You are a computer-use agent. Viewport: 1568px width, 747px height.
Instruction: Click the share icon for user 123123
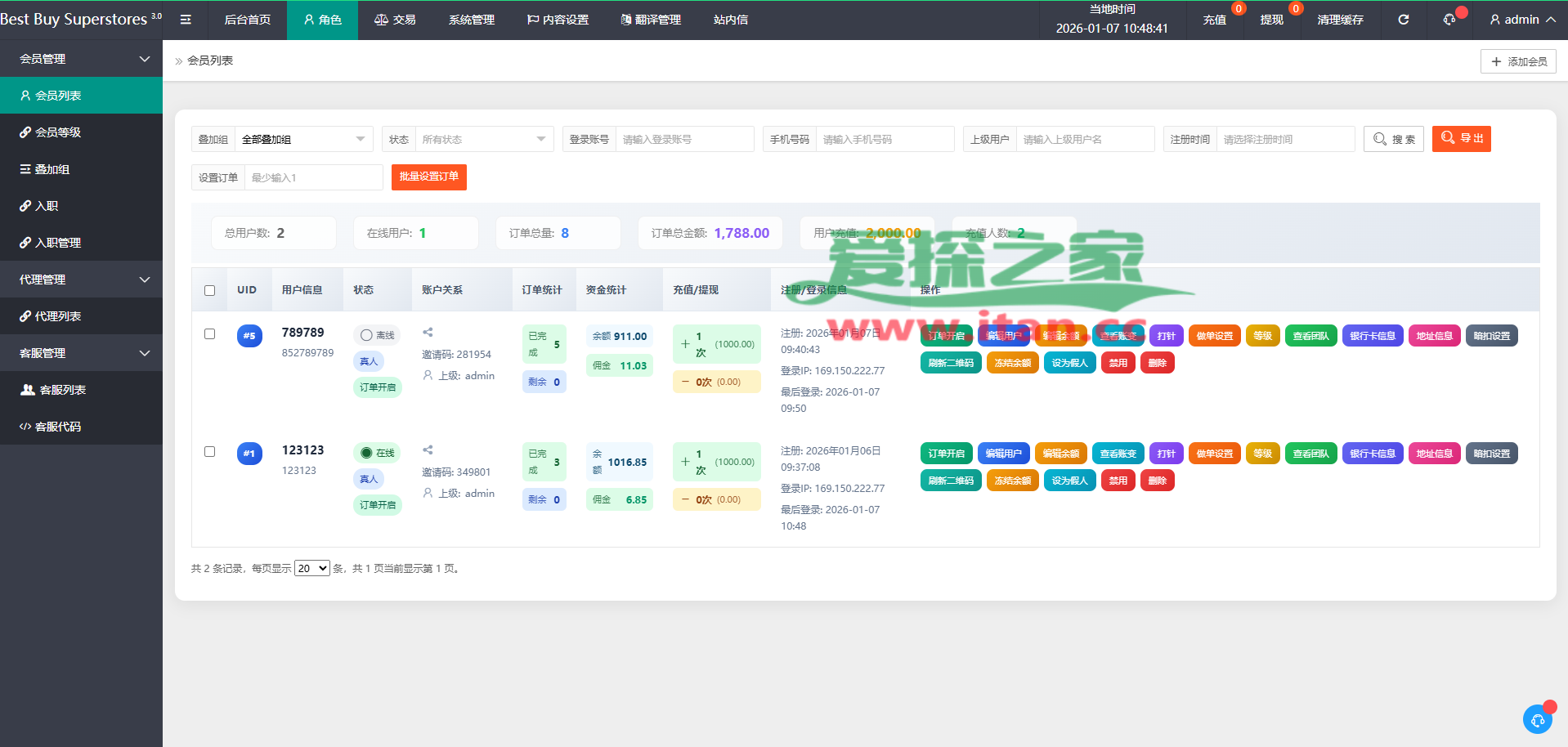tap(428, 450)
